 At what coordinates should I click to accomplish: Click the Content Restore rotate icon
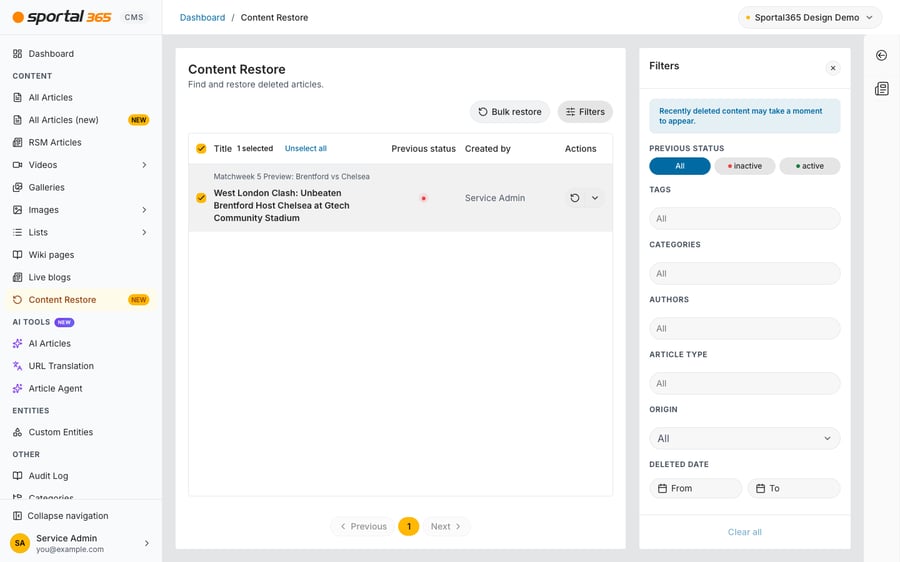coord(17,300)
